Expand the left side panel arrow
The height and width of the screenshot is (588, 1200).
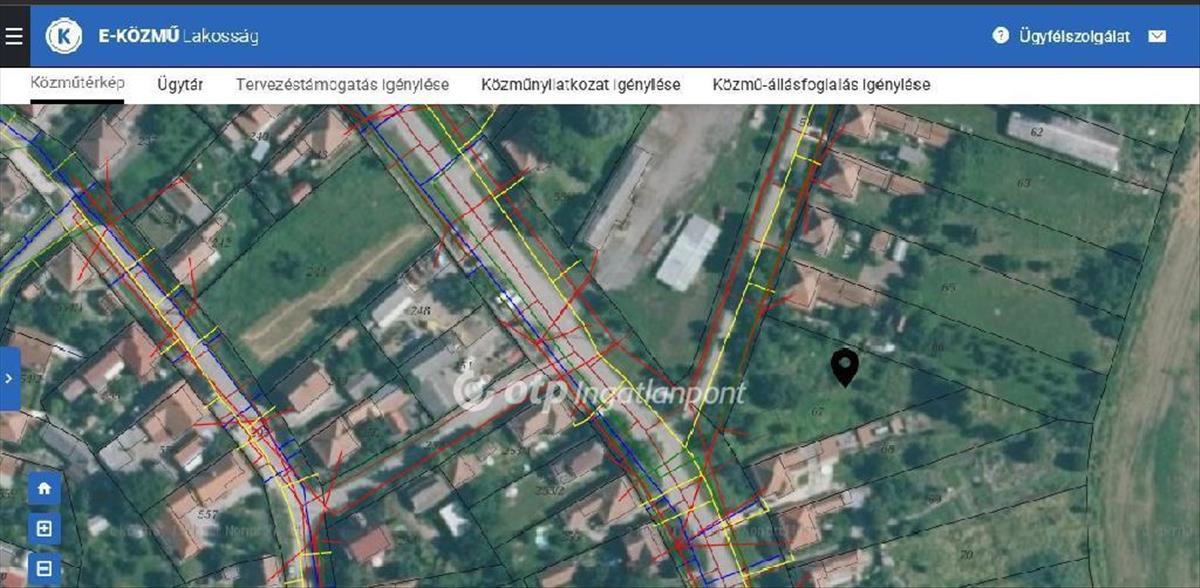9,379
